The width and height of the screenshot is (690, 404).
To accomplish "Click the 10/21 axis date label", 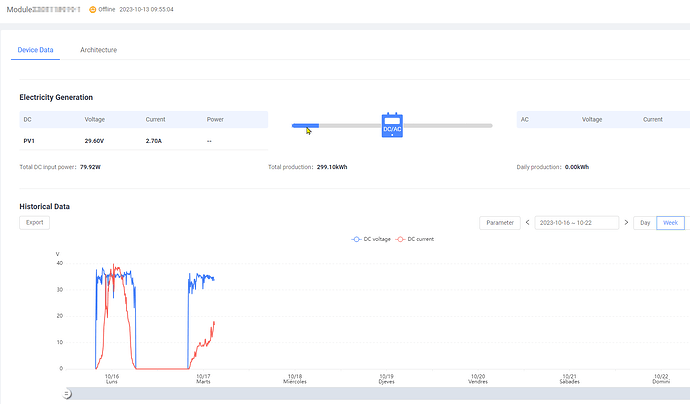I will point(569,379).
